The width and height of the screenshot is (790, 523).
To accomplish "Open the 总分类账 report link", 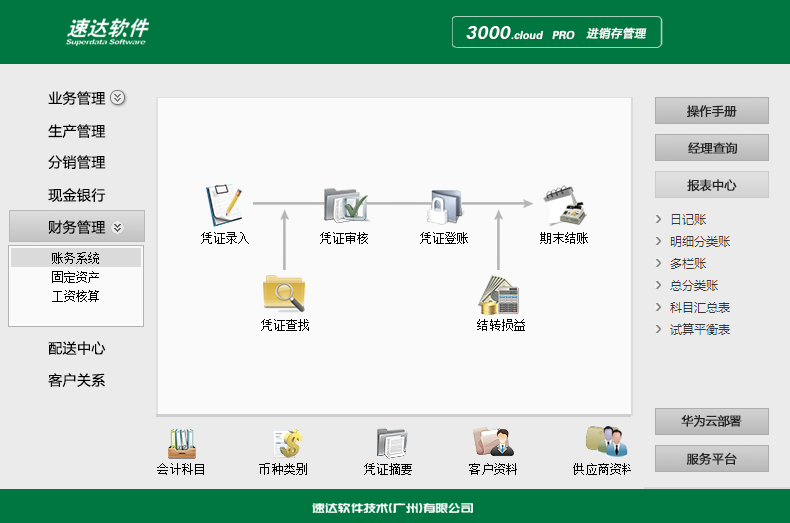I will [694, 286].
